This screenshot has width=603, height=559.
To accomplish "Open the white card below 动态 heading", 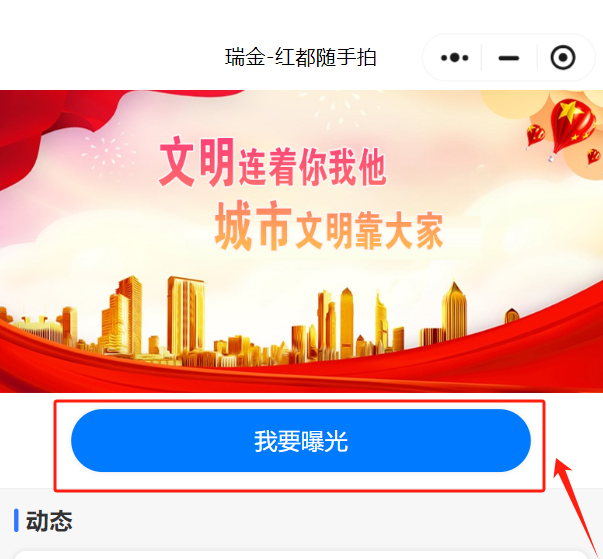I will coord(302,555).
